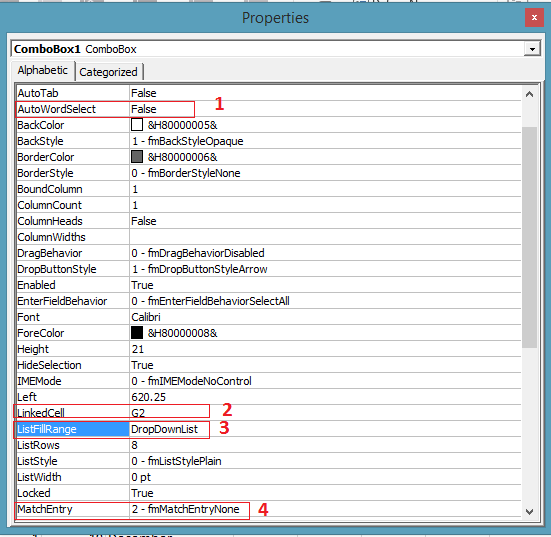This screenshot has height=537, width=551.
Task: Click the fmBackStyleOpaque value
Action: pos(188,141)
